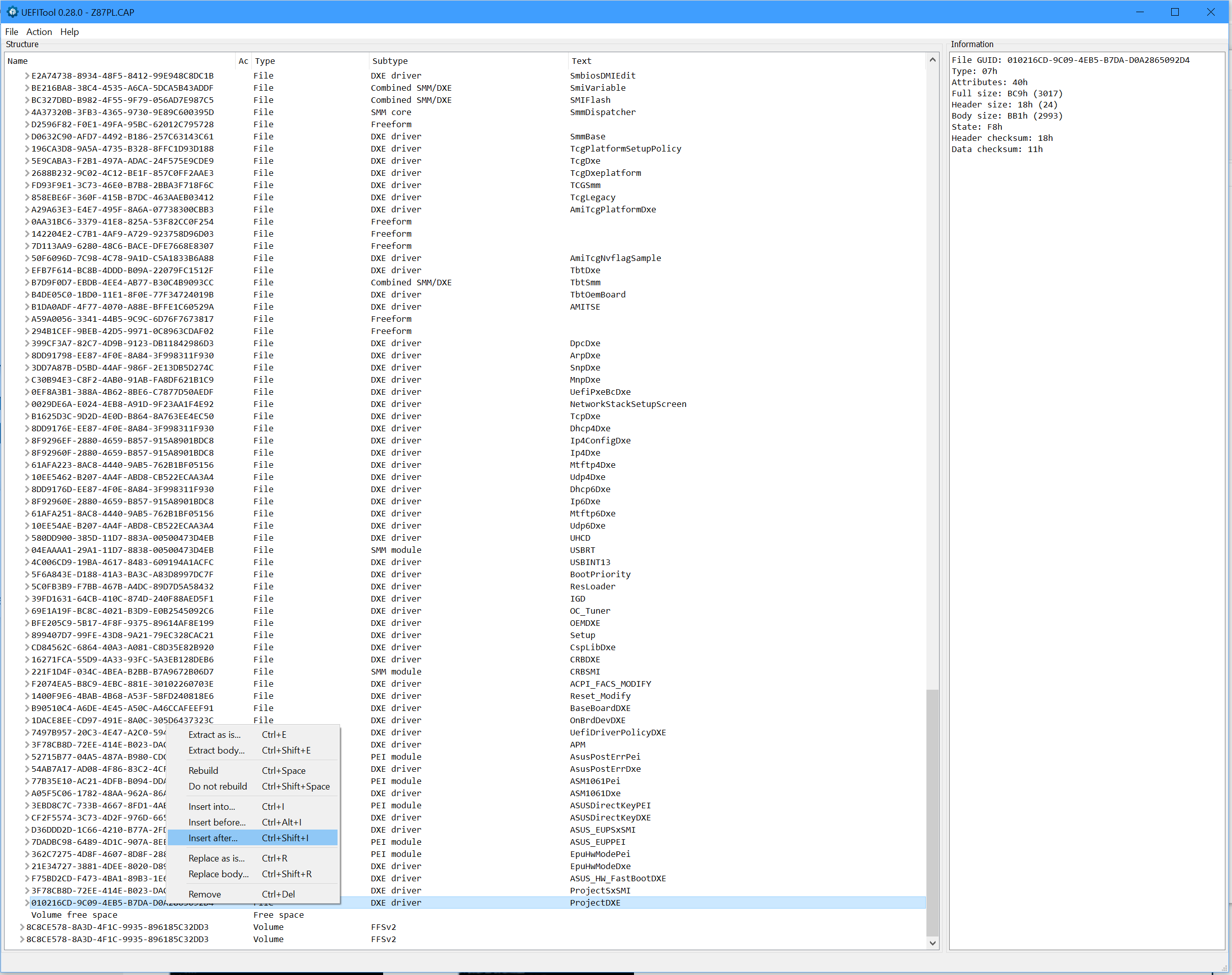Expand the Setup driver node
The width and height of the screenshot is (1232, 975).
click(x=27, y=635)
